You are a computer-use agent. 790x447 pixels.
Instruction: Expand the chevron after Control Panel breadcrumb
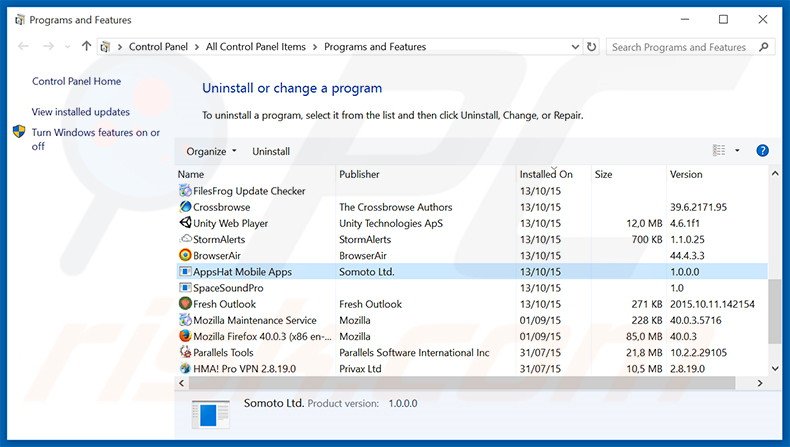pos(196,47)
